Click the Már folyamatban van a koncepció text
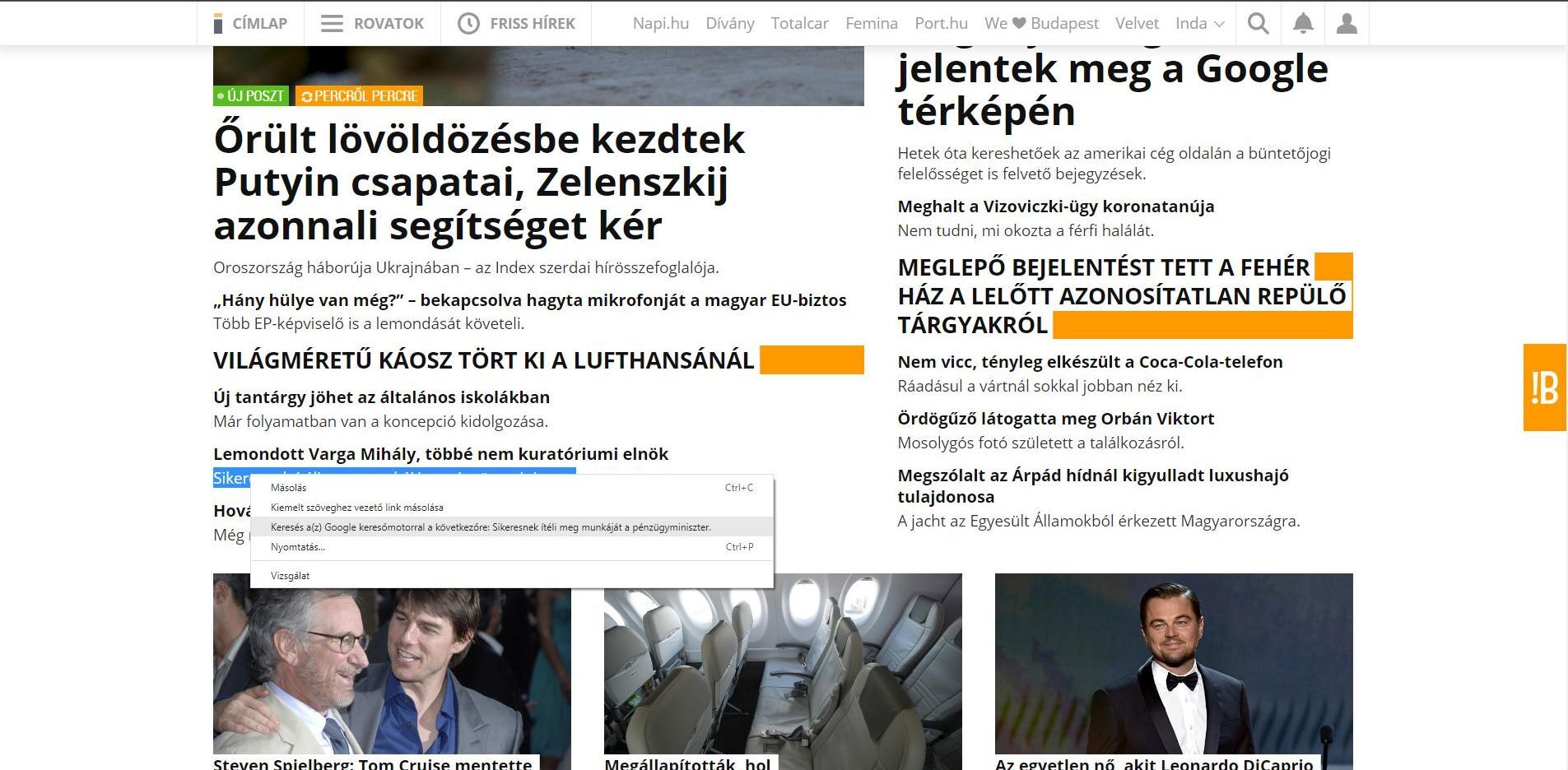This screenshot has width=1568, height=770. coord(380,421)
